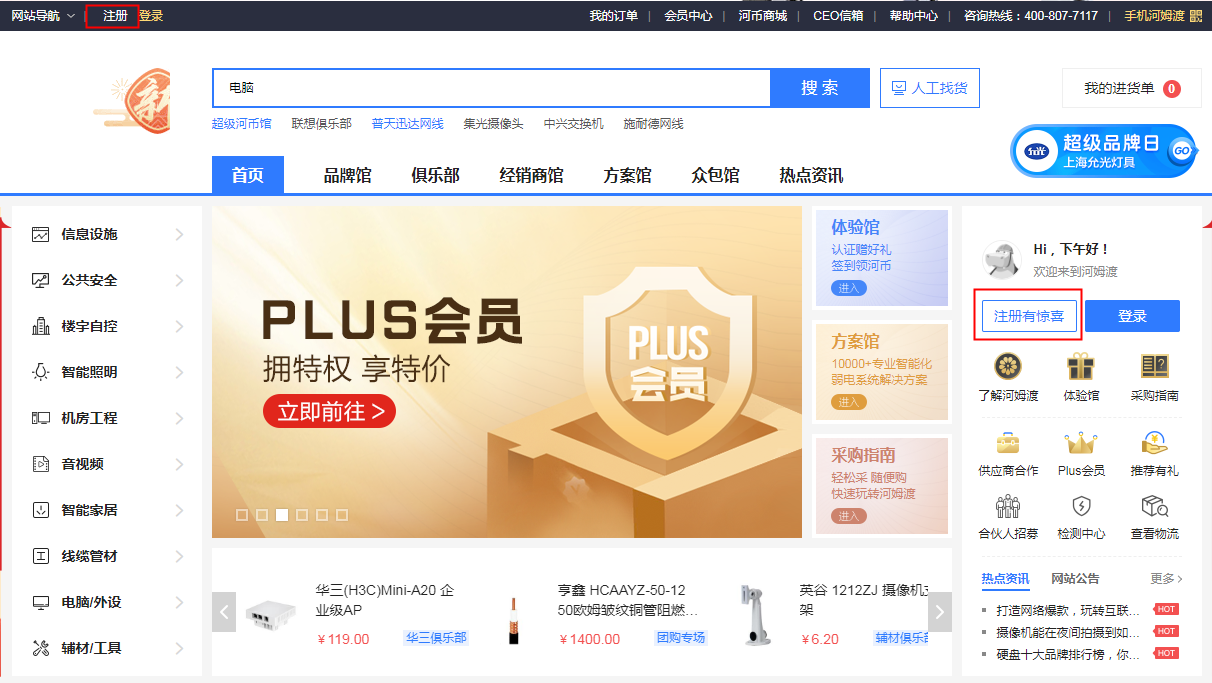Viewport: 1212px width, 683px height.
Task: Click the 楼宇自控 building icon
Action: click(41, 327)
